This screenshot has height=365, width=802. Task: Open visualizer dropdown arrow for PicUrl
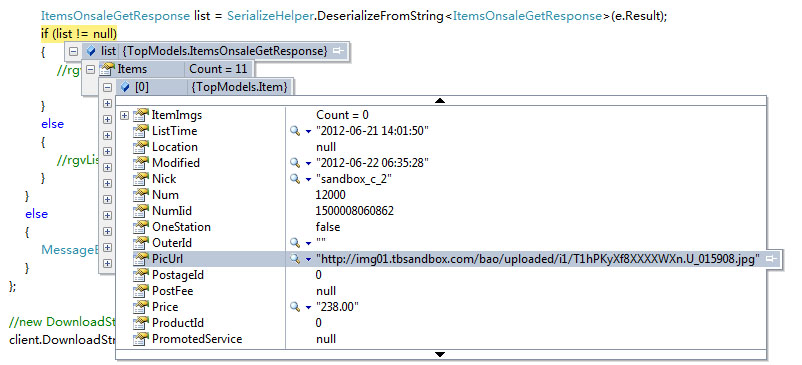pyautogui.click(x=308, y=260)
